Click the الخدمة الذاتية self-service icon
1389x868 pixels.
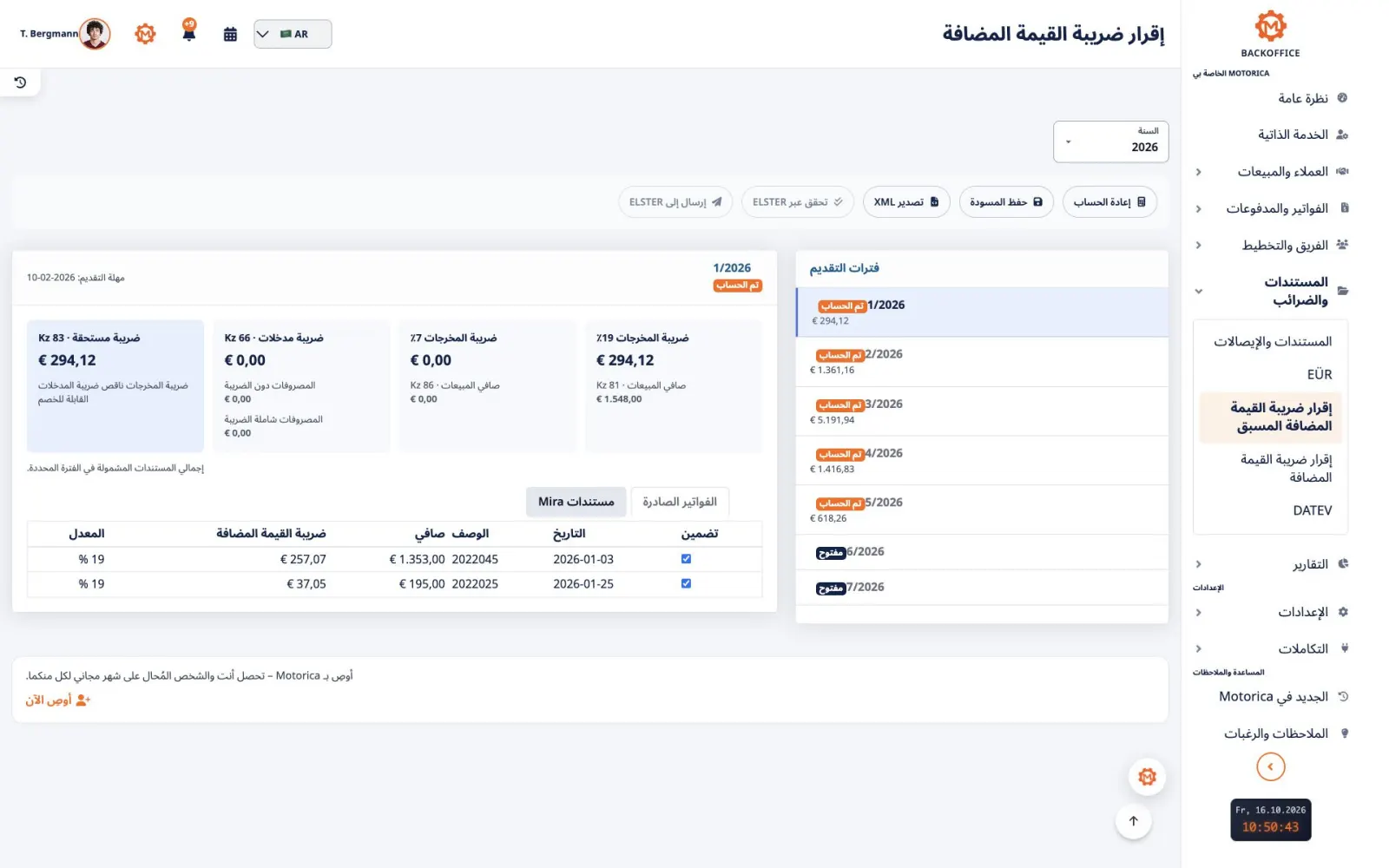[1342, 135]
